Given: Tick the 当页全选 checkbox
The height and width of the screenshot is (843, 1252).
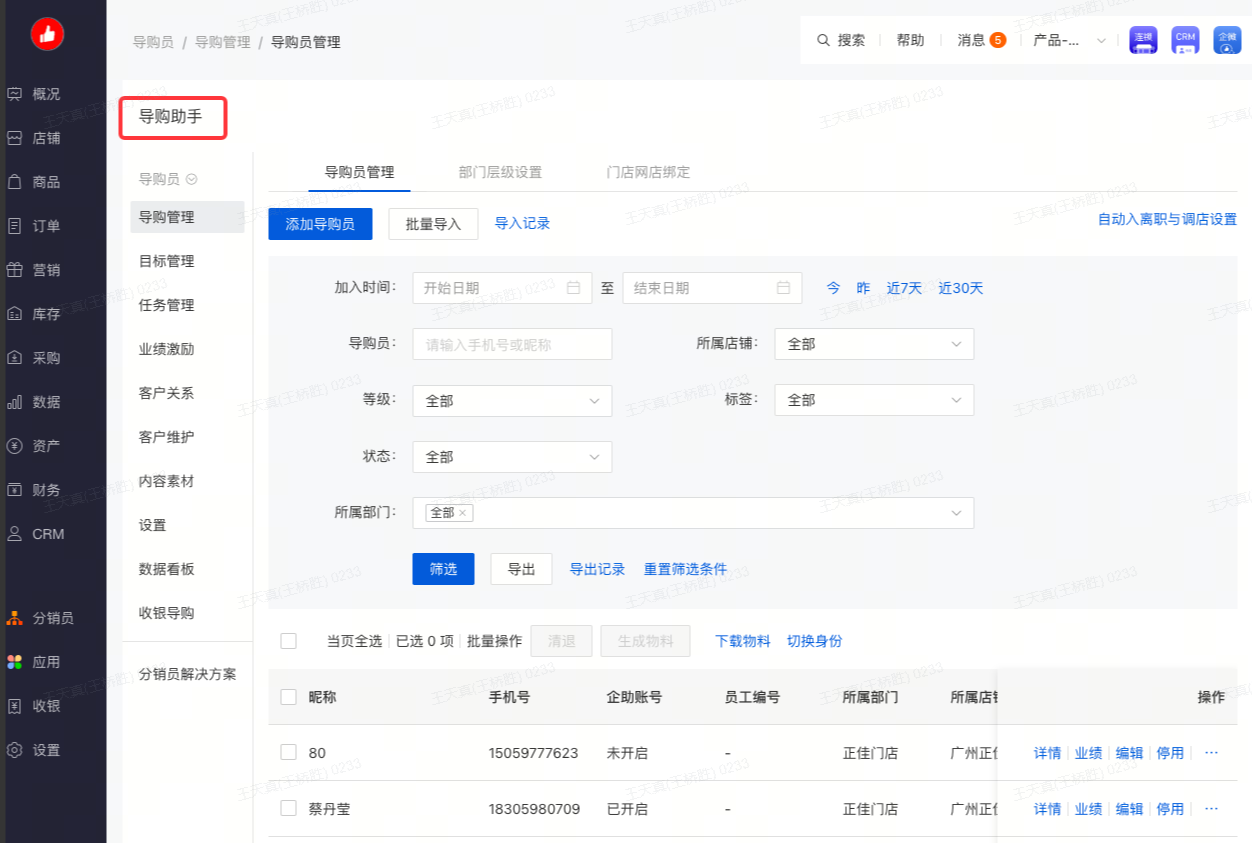Looking at the screenshot, I should pyautogui.click(x=289, y=641).
